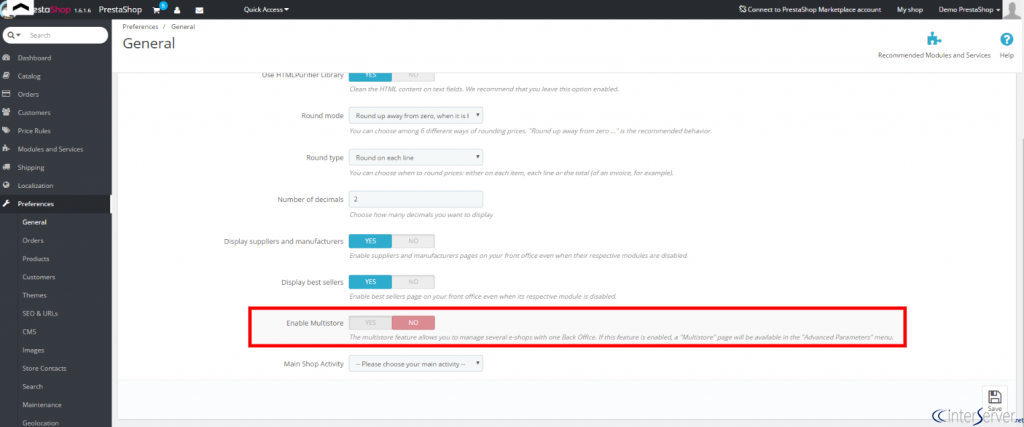Open Orders submenu under Preferences
Screen dimensions: 1024x427
(33, 240)
